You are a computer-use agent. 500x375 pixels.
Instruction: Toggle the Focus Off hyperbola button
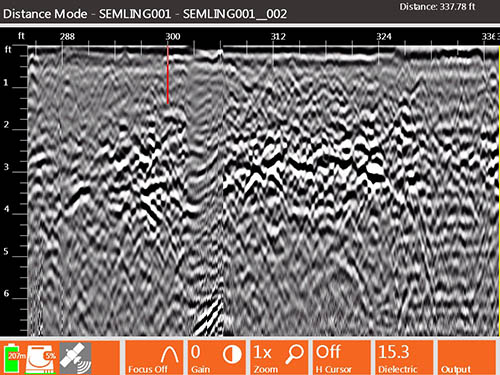[x=154, y=358]
